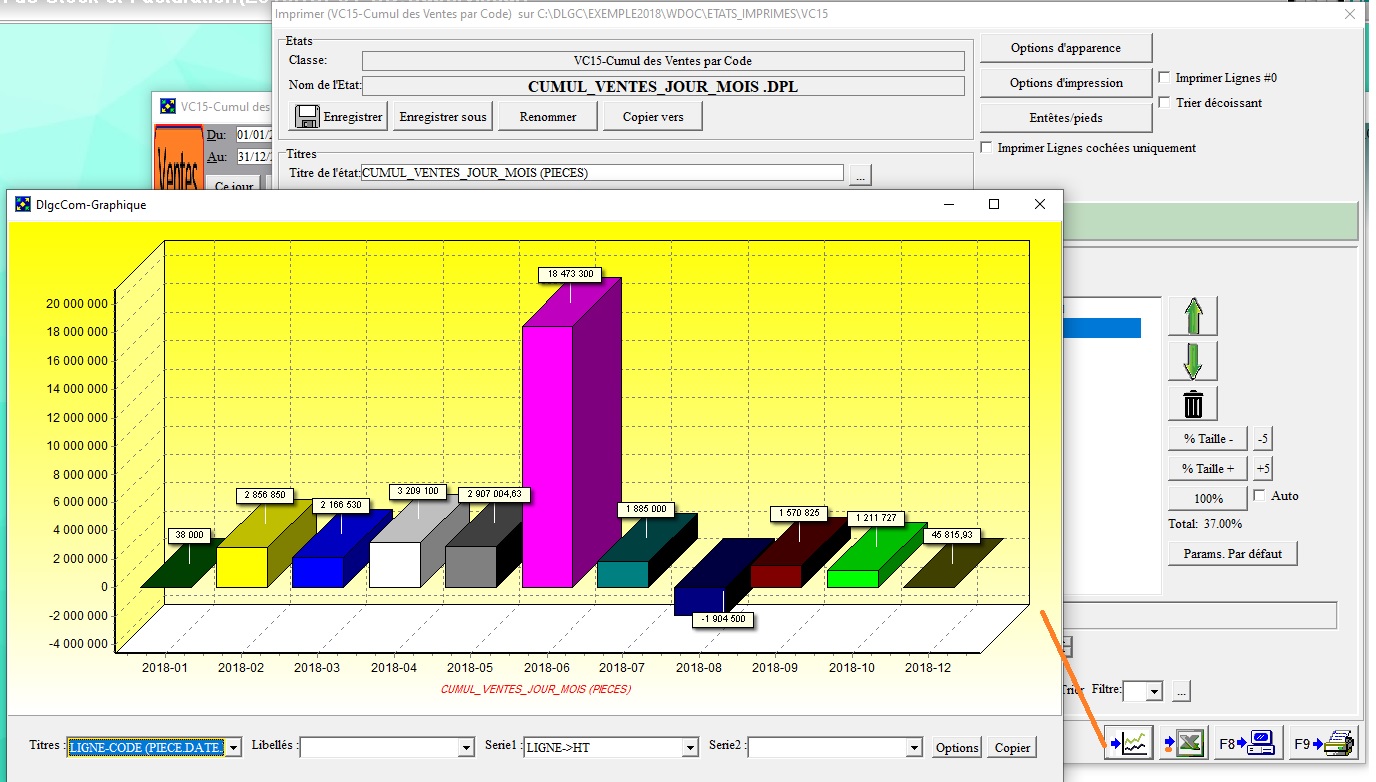Enable Imprimer Lignes #0 checkbox
Viewport: 1376px width, 782px height.
click(1164, 78)
